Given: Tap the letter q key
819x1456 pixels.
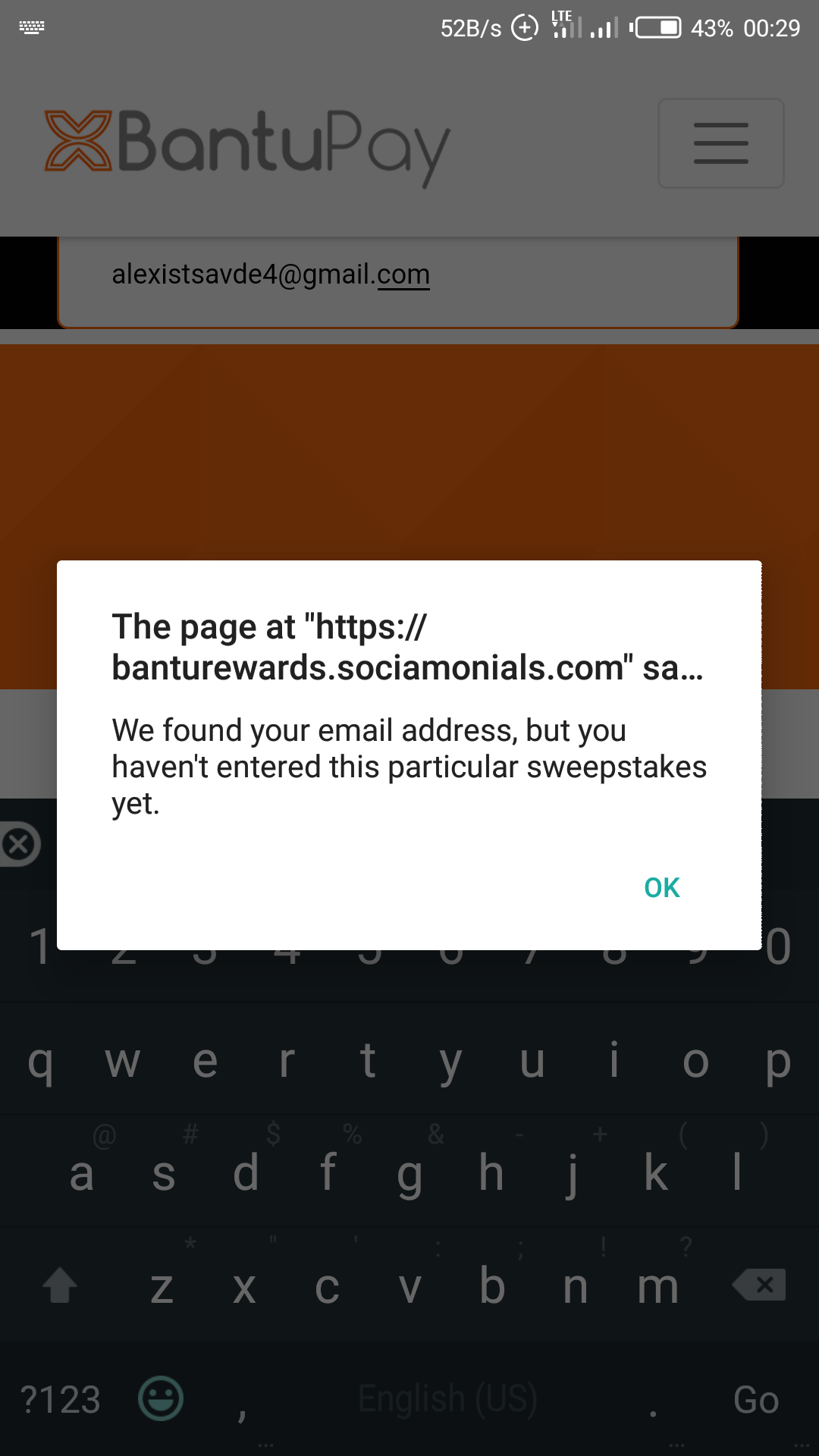Looking at the screenshot, I should [x=41, y=1060].
